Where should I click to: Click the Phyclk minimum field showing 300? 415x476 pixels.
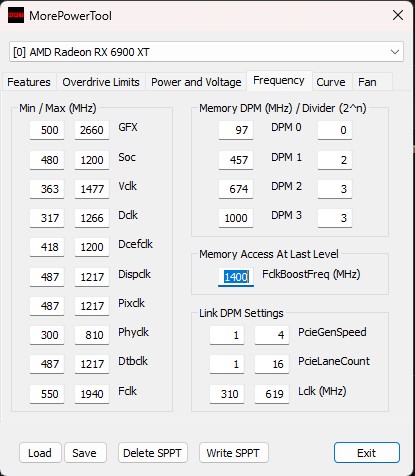coord(47,335)
